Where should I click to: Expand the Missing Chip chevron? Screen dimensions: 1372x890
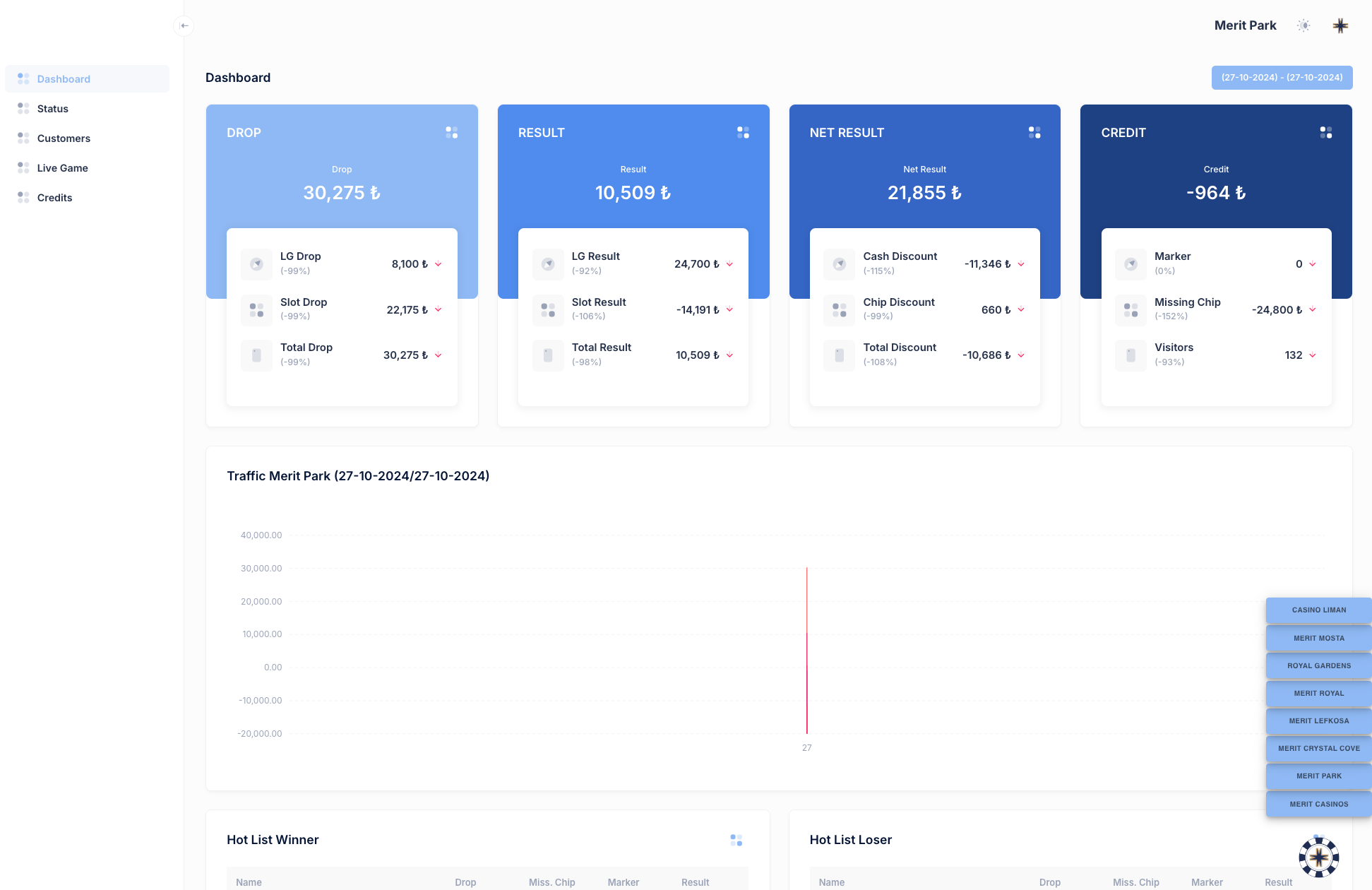tap(1313, 310)
